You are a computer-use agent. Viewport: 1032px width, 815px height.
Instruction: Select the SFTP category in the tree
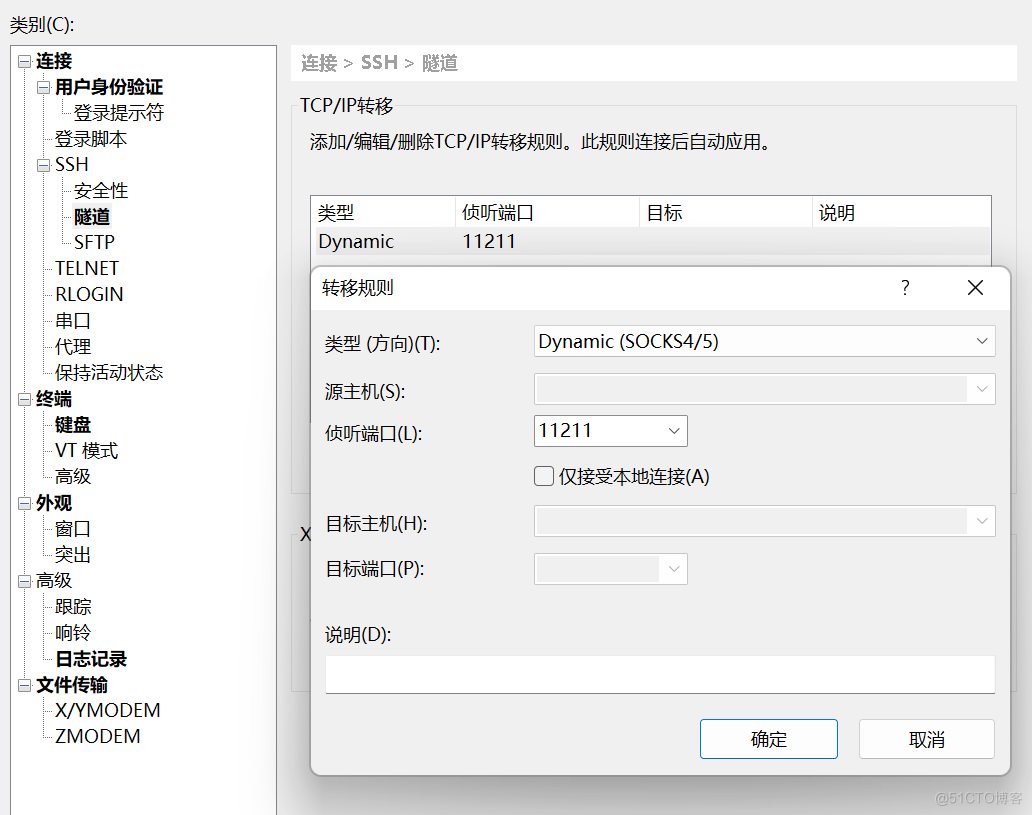[x=96, y=242]
